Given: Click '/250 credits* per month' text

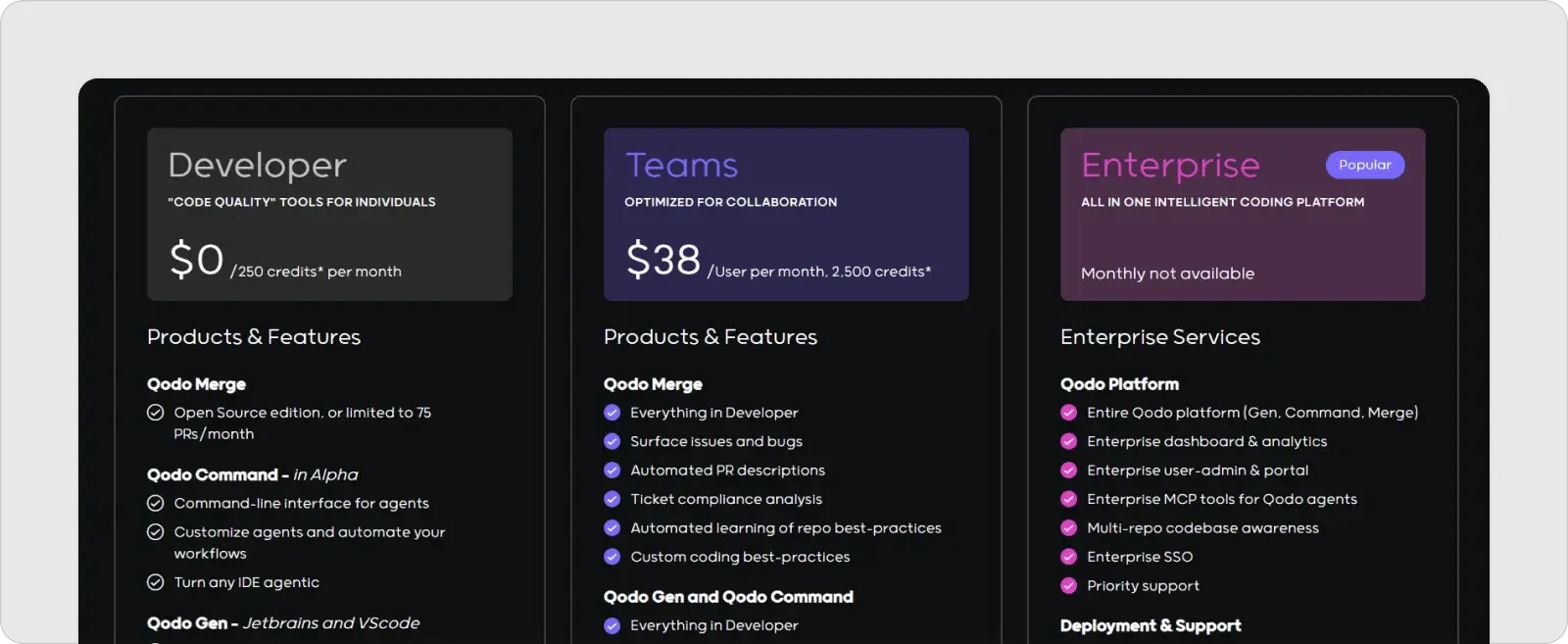Looking at the screenshot, I should 316,272.
